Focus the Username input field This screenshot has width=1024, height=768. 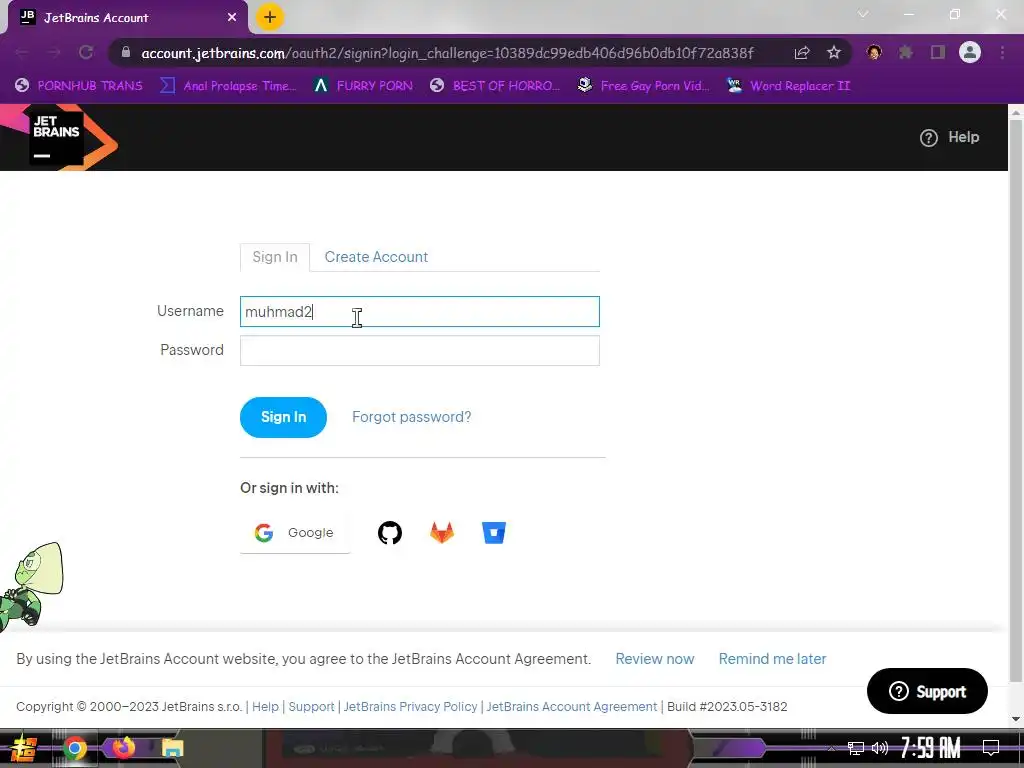[x=419, y=312]
